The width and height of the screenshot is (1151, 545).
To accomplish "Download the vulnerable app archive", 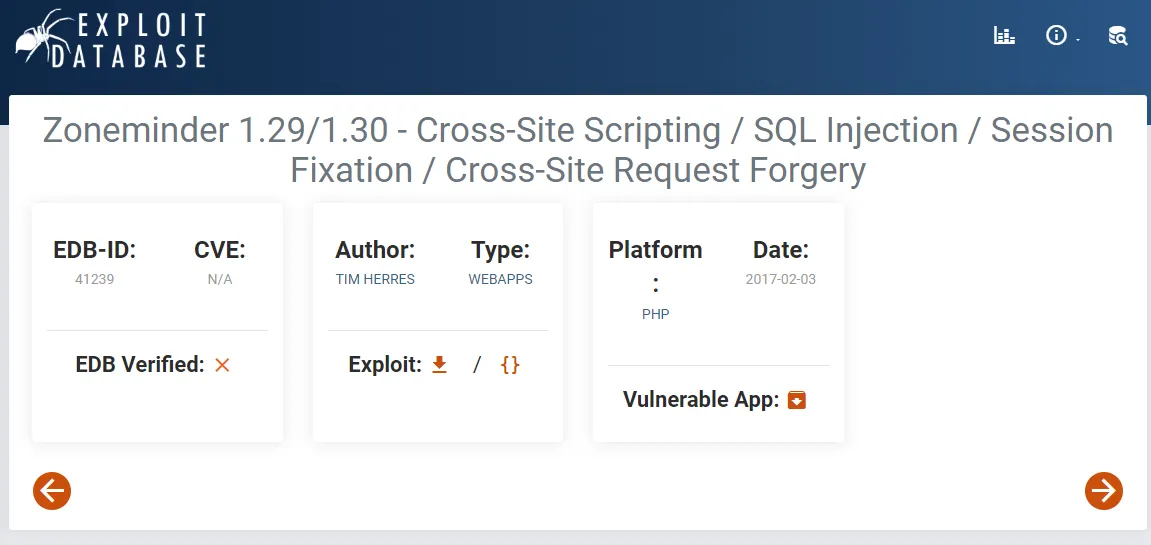I will 796,400.
